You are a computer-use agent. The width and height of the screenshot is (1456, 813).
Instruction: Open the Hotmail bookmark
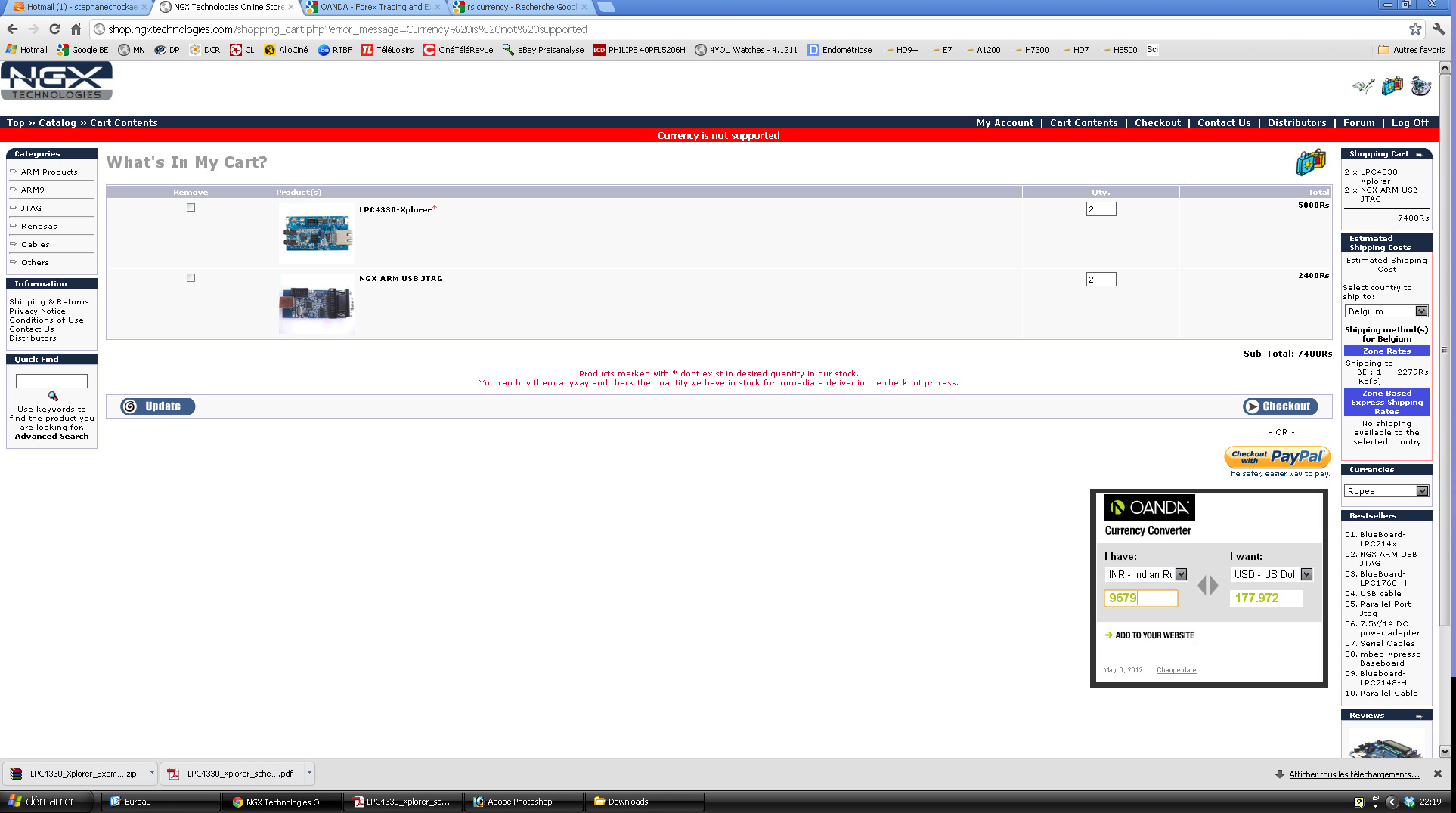coord(27,50)
